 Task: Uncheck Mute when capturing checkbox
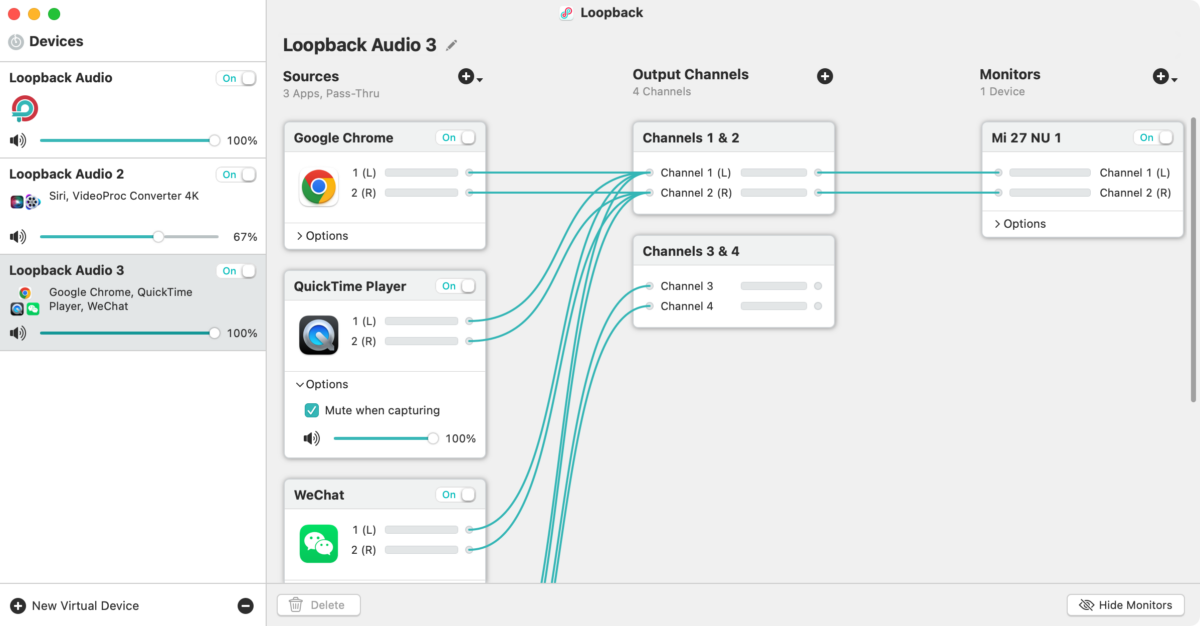(x=312, y=410)
